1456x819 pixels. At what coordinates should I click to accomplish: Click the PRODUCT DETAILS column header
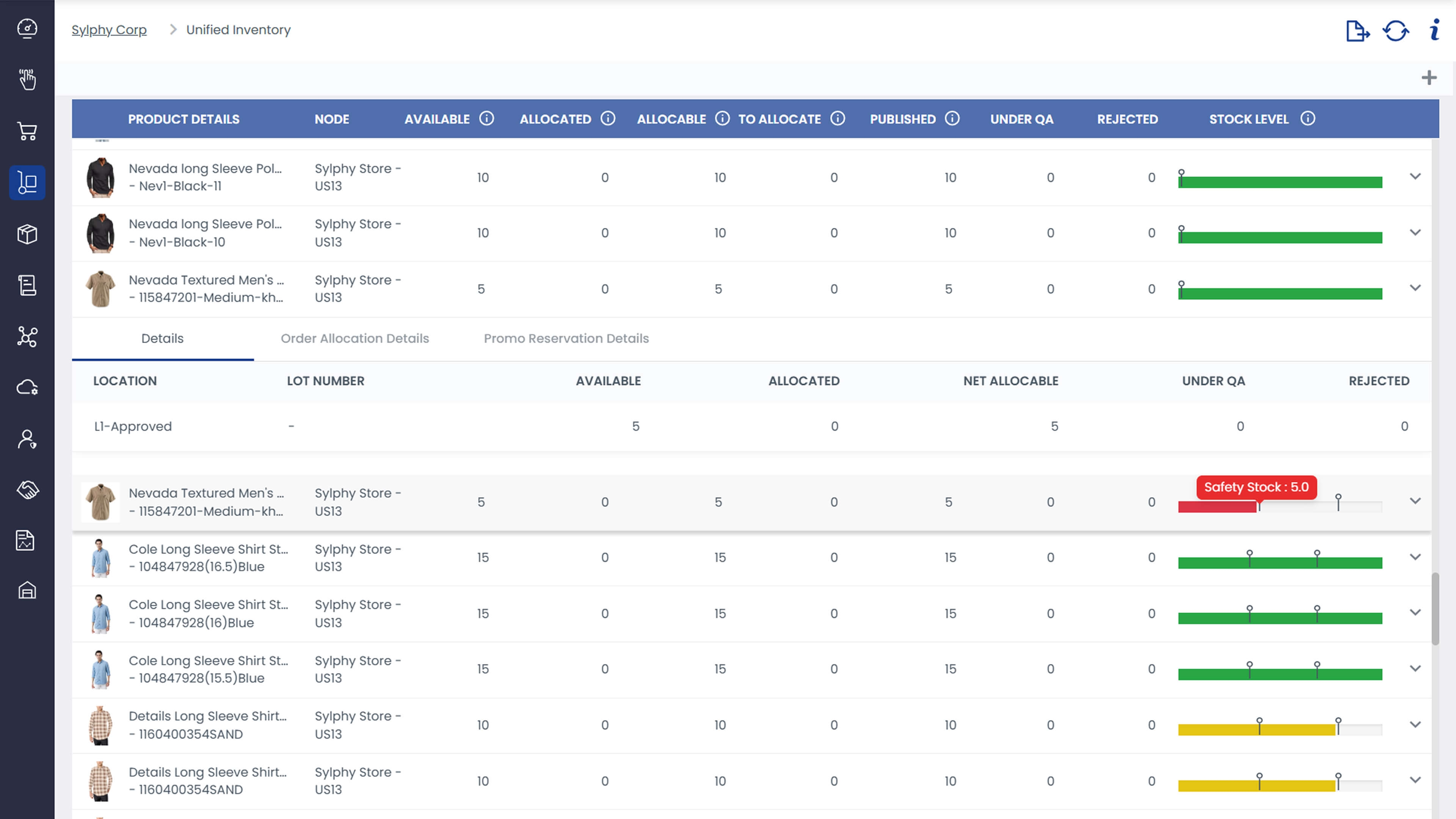(x=184, y=119)
